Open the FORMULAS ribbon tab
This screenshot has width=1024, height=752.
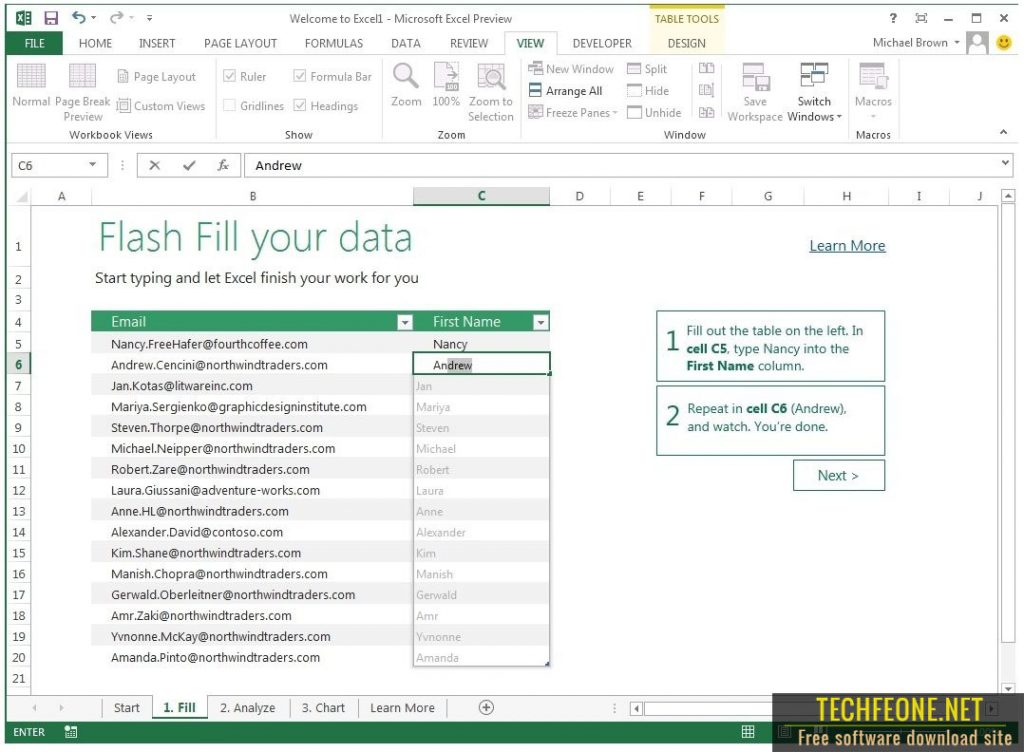click(334, 43)
